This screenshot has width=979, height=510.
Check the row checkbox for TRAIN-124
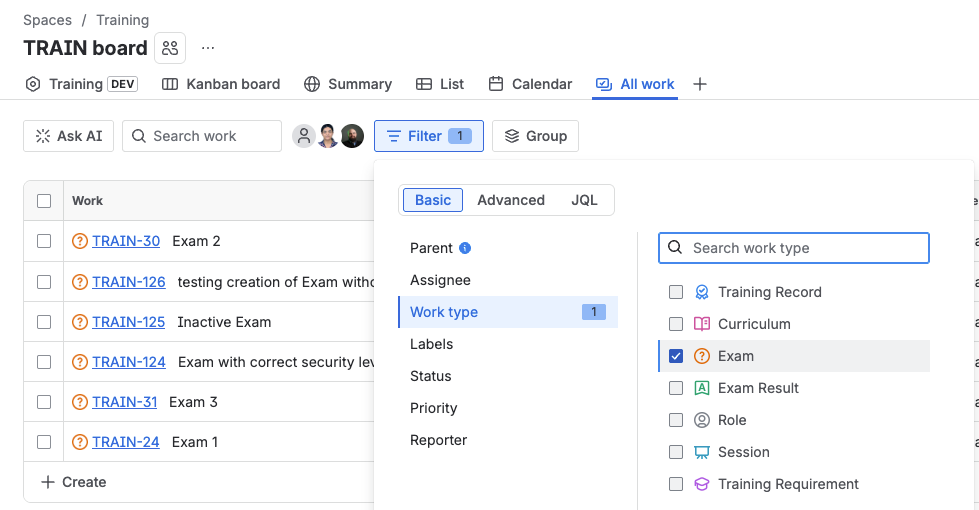44,362
